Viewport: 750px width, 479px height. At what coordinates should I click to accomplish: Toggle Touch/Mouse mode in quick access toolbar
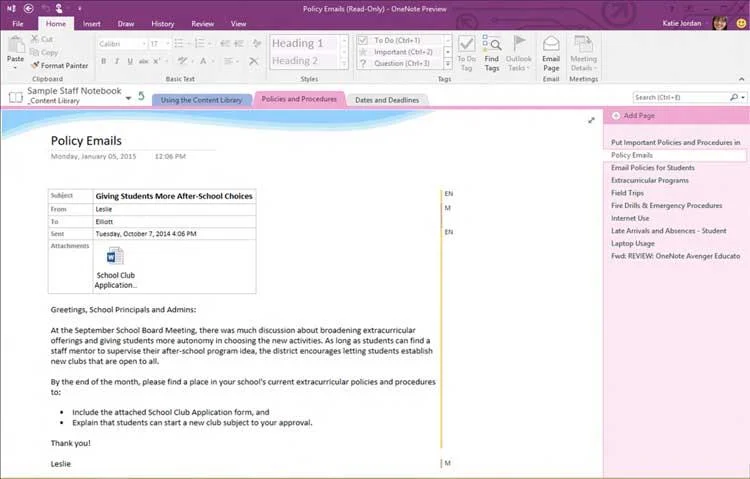point(59,8)
